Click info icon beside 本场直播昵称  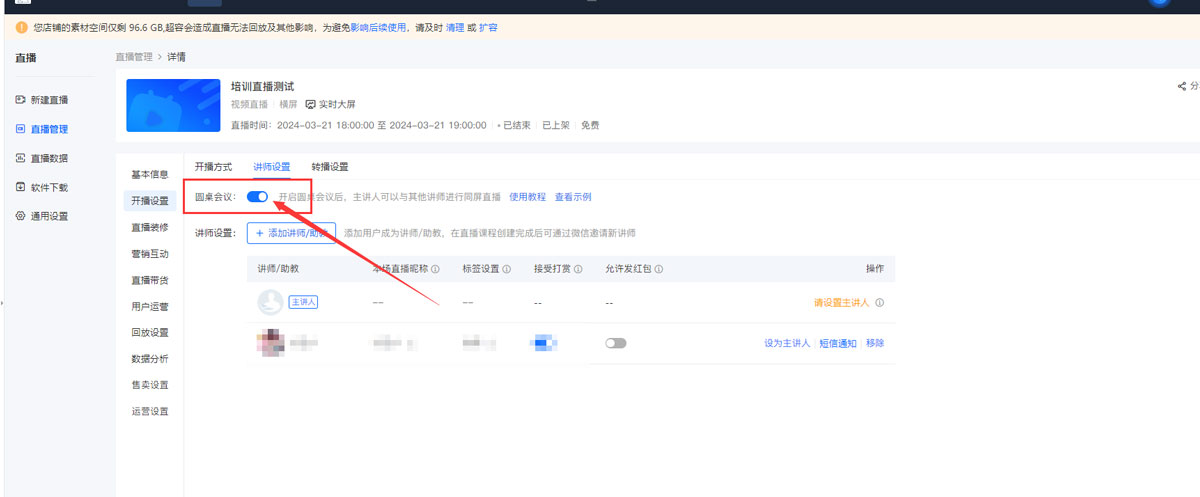pos(435,269)
